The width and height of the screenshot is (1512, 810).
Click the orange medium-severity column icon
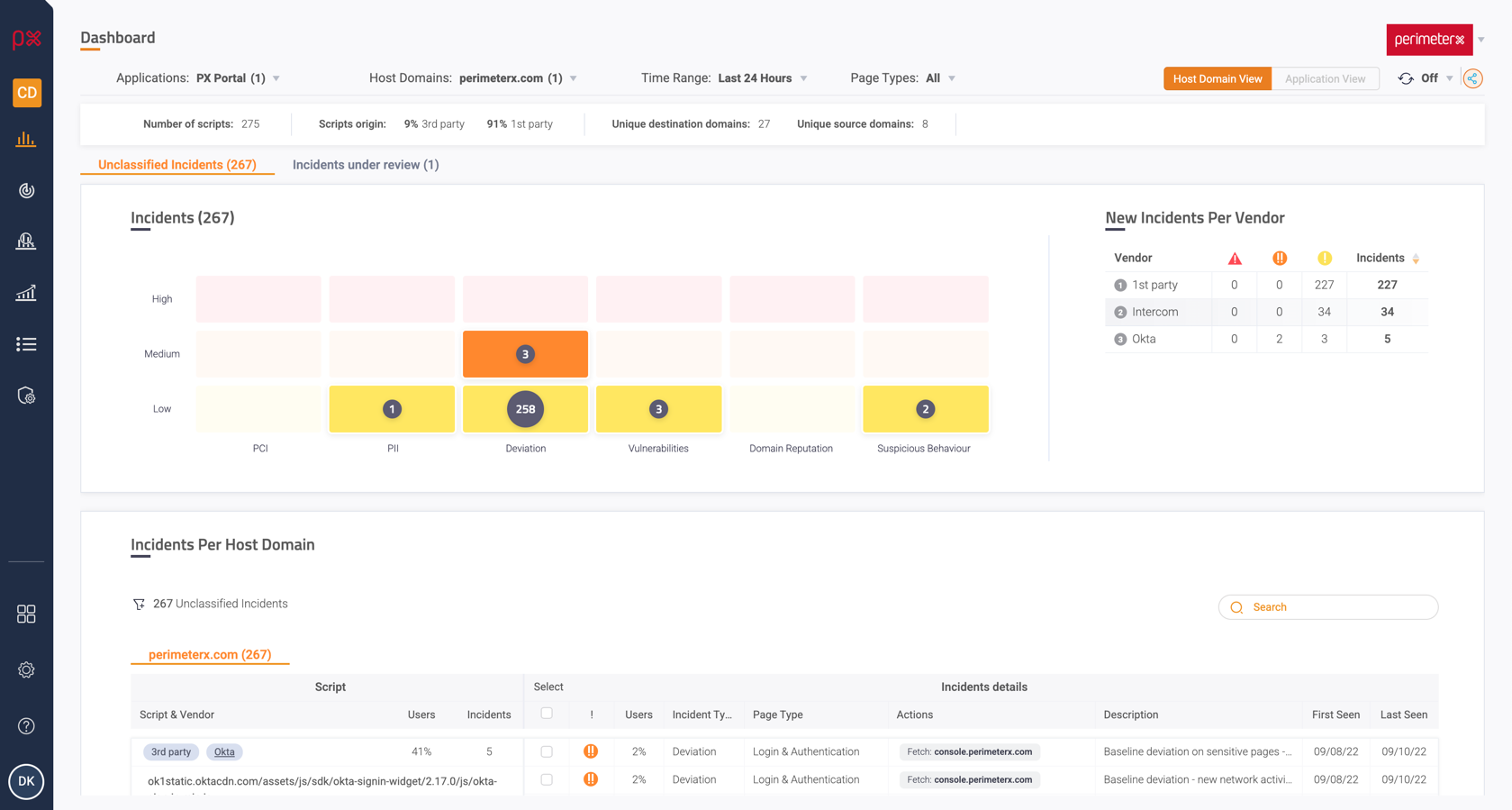pos(1280,259)
